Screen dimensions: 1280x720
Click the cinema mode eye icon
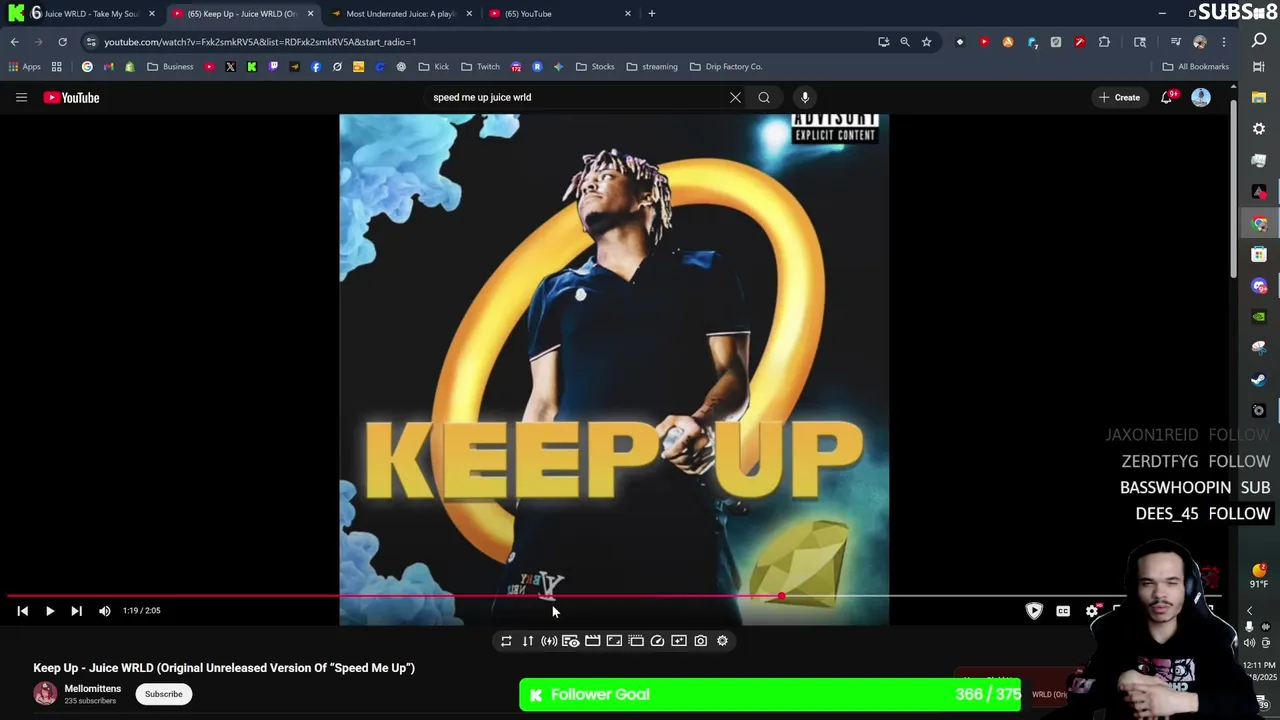pos(570,641)
